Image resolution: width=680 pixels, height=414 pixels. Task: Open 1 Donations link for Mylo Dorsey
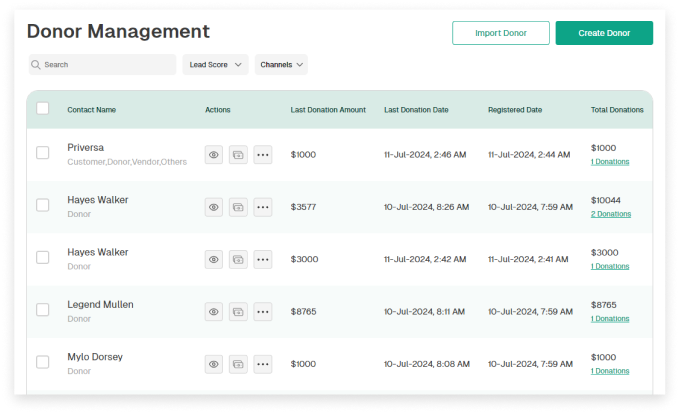pyautogui.click(x=610, y=371)
